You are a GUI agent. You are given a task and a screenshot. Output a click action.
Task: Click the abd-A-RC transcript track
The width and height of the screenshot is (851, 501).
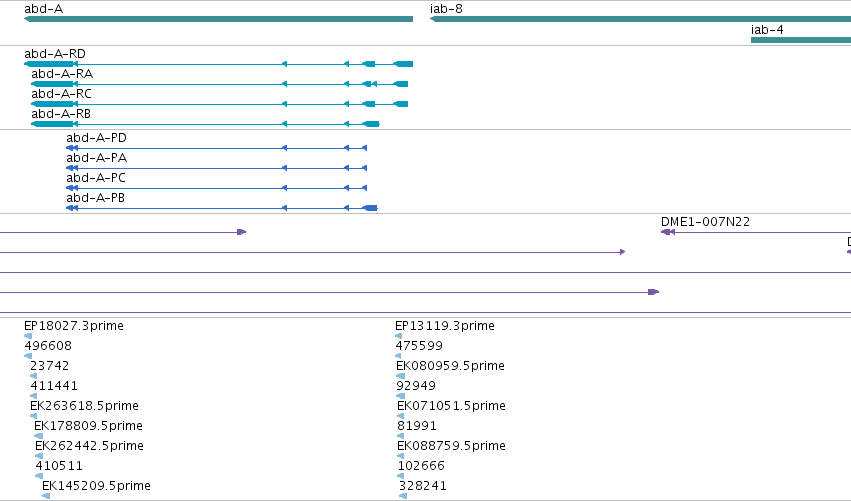[x=219, y=104]
